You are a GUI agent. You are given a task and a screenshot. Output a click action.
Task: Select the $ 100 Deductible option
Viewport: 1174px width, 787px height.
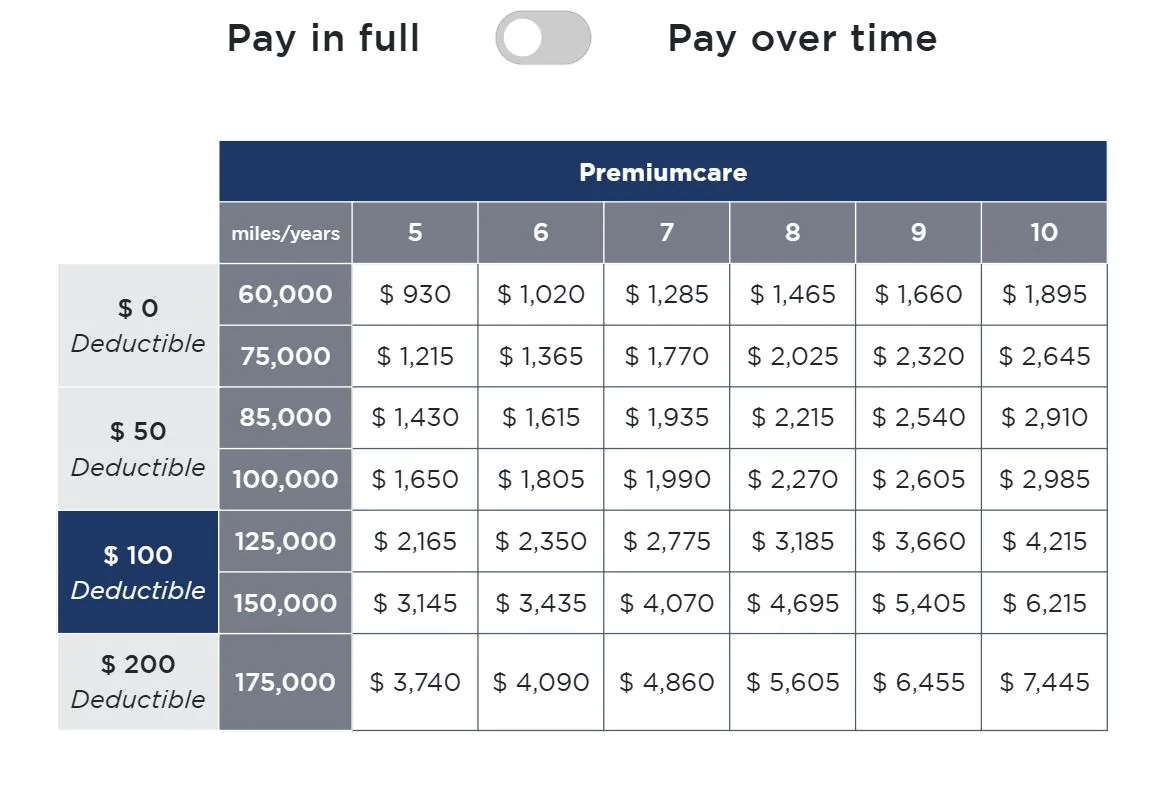(138, 572)
